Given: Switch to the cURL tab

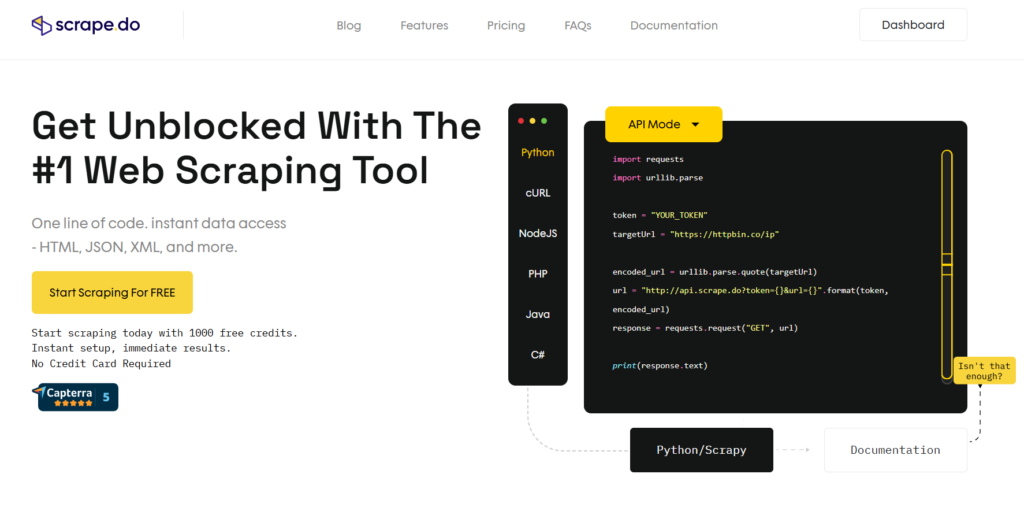Looking at the screenshot, I should pos(538,193).
